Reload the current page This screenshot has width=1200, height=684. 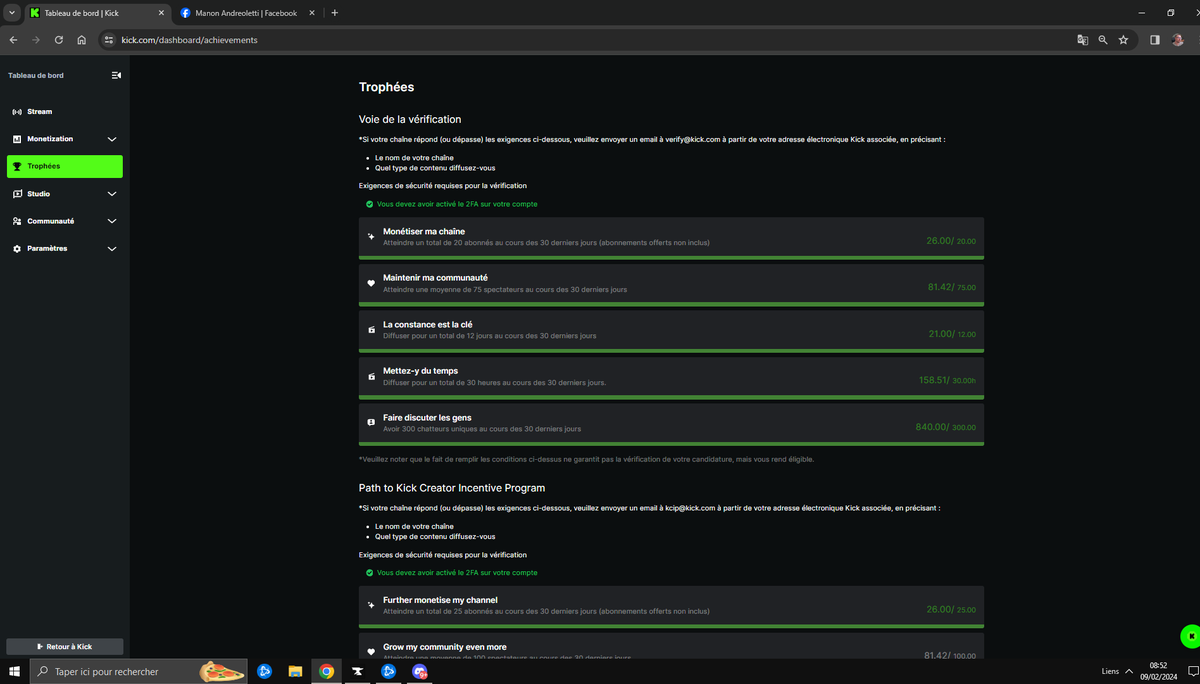click(59, 40)
